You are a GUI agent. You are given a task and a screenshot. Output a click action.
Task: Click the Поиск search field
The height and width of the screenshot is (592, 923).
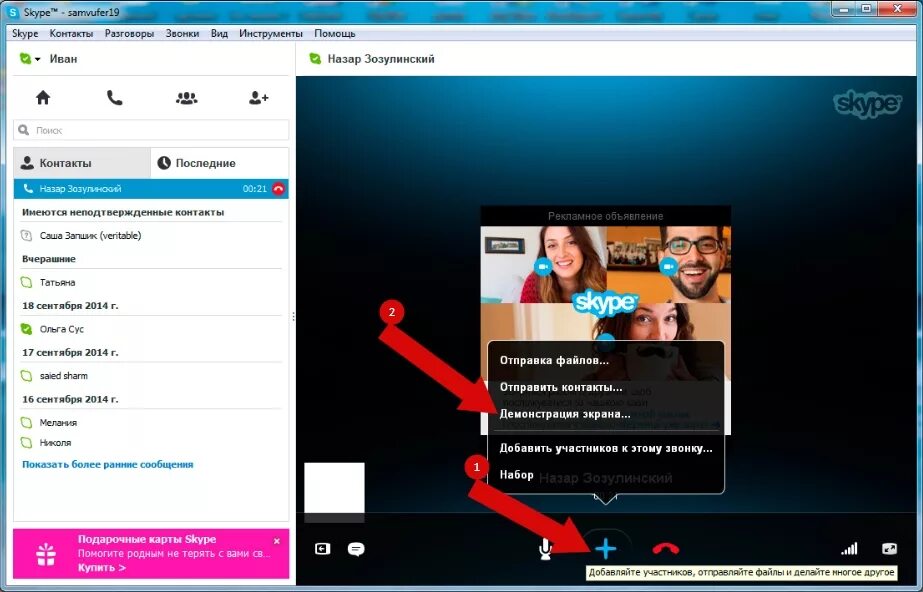click(151, 130)
